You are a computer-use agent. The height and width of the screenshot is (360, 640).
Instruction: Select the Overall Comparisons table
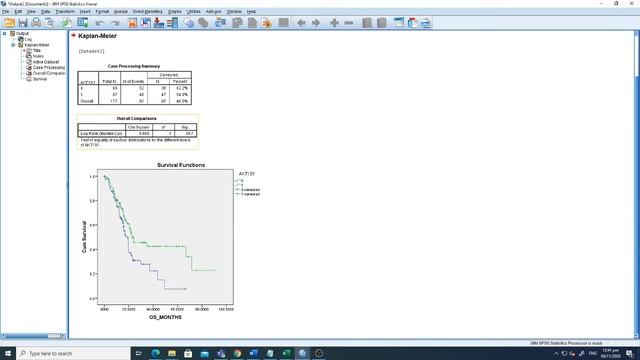(x=137, y=131)
